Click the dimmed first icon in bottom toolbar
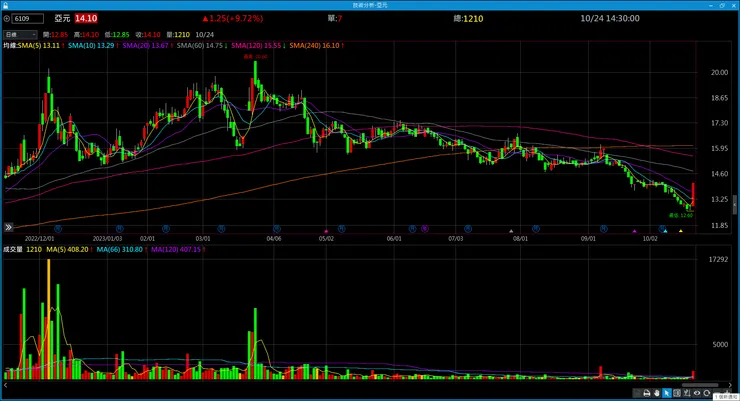This screenshot has height=401, width=740. pos(637,393)
